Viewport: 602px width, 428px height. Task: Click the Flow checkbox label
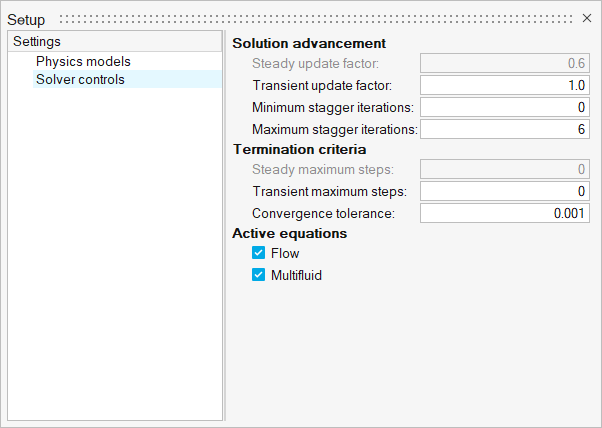click(285, 254)
